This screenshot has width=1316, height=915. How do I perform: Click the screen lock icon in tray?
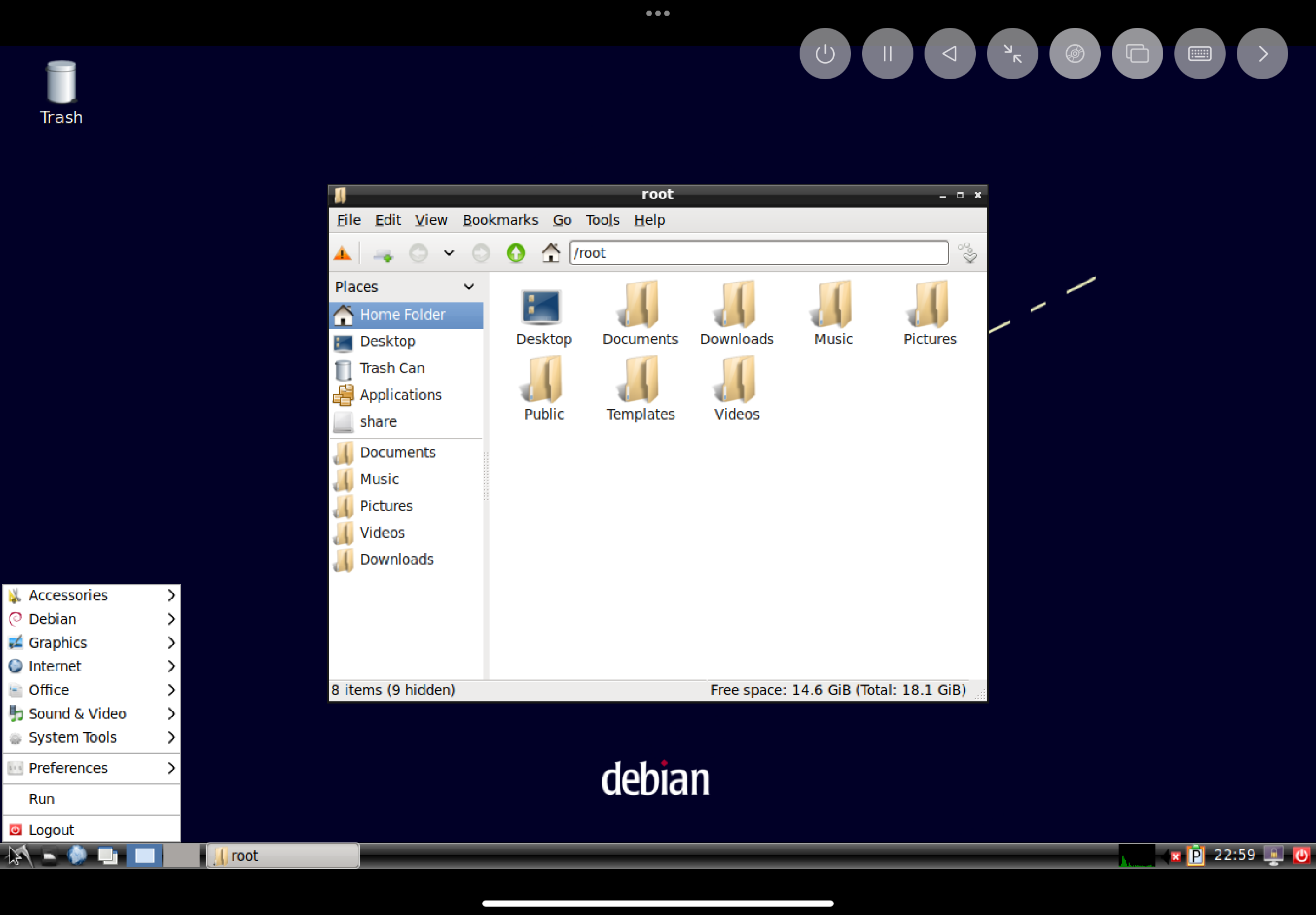(1274, 856)
